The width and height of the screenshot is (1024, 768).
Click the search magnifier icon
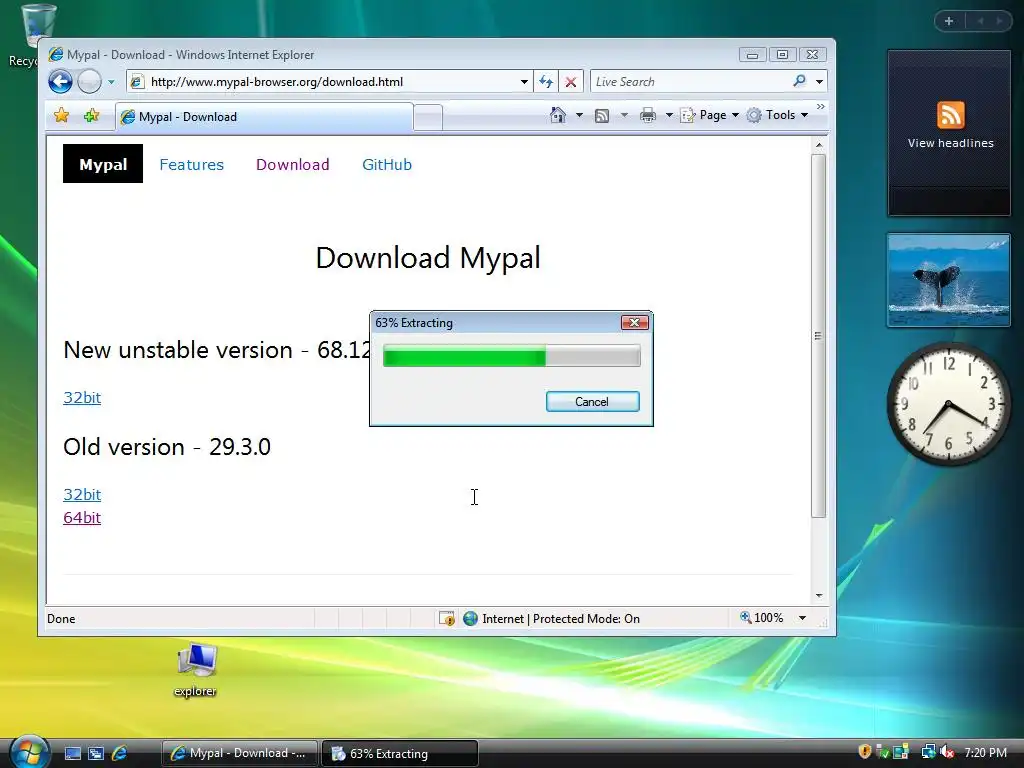coord(799,81)
